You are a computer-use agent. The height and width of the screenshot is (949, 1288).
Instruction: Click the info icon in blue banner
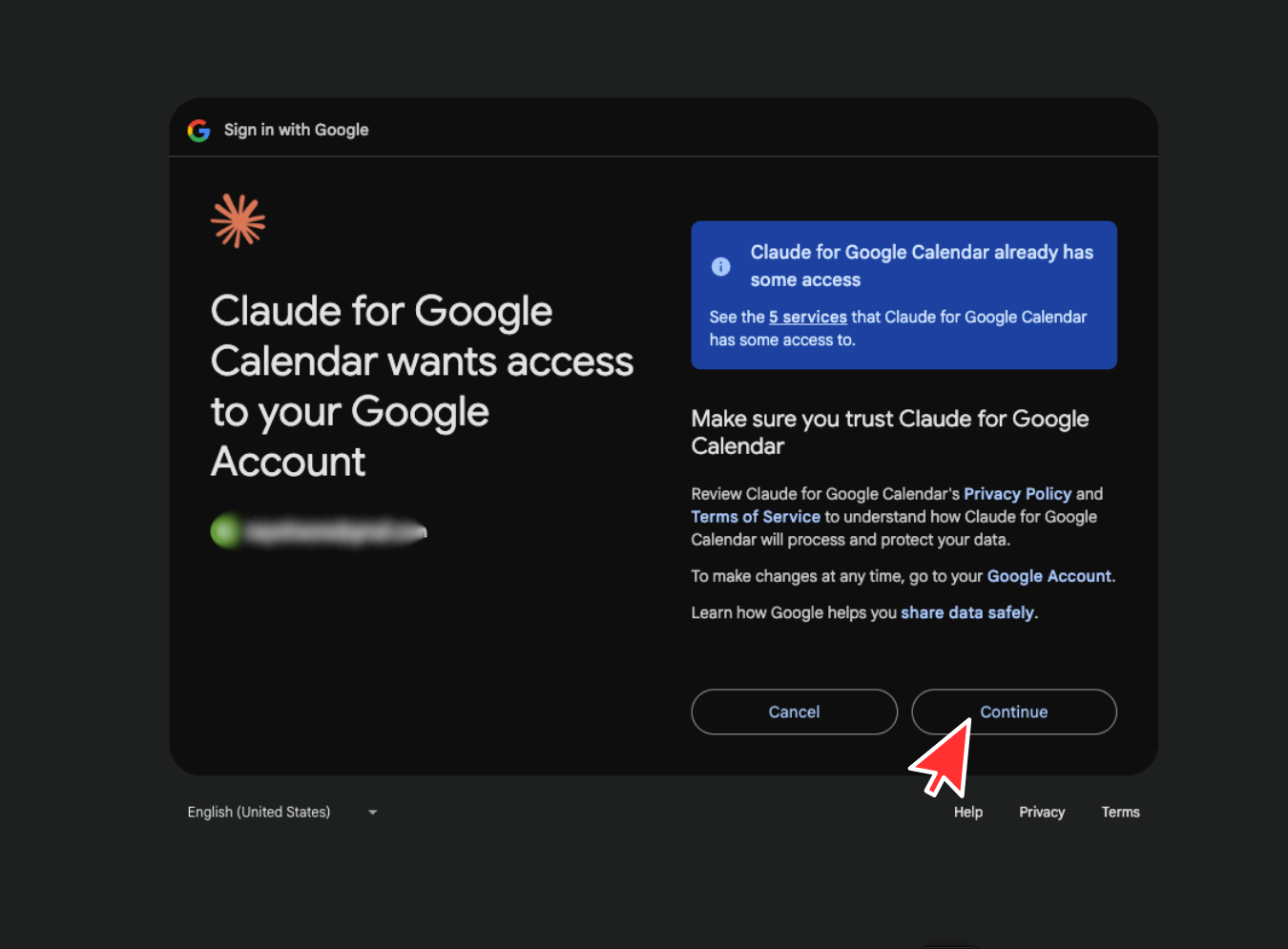coord(721,267)
